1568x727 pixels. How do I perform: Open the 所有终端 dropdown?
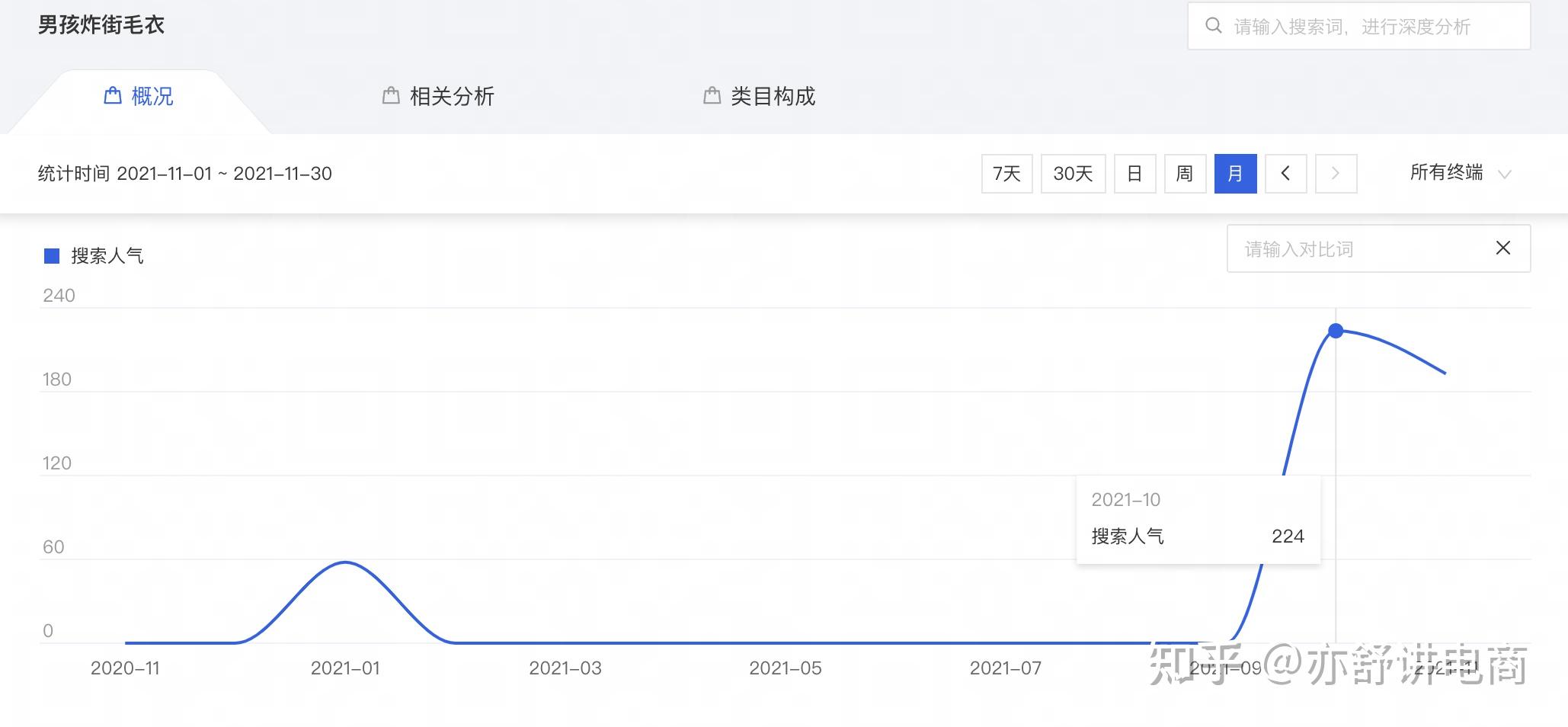(1446, 173)
